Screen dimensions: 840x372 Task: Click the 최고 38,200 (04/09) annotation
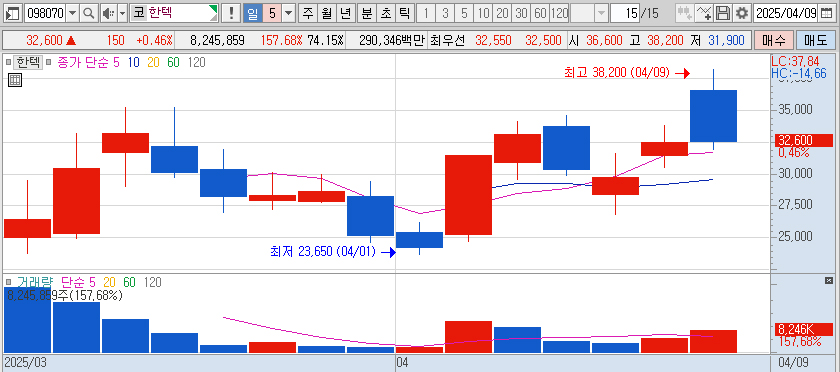pos(617,72)
